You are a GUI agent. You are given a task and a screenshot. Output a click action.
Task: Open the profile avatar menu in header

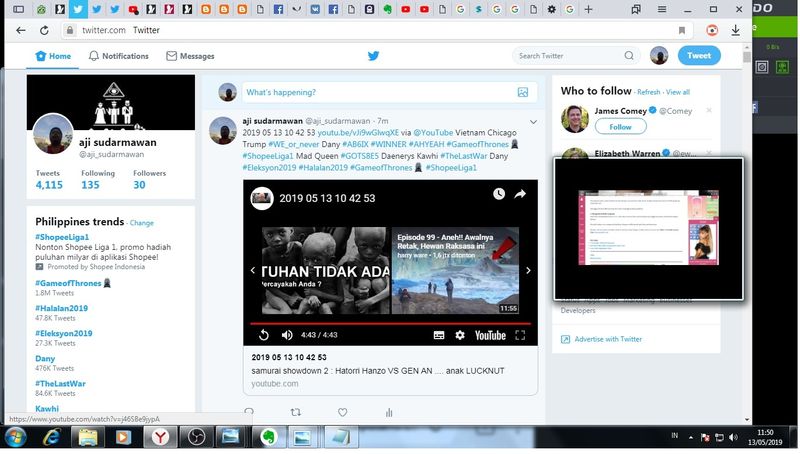coord(659,56)
